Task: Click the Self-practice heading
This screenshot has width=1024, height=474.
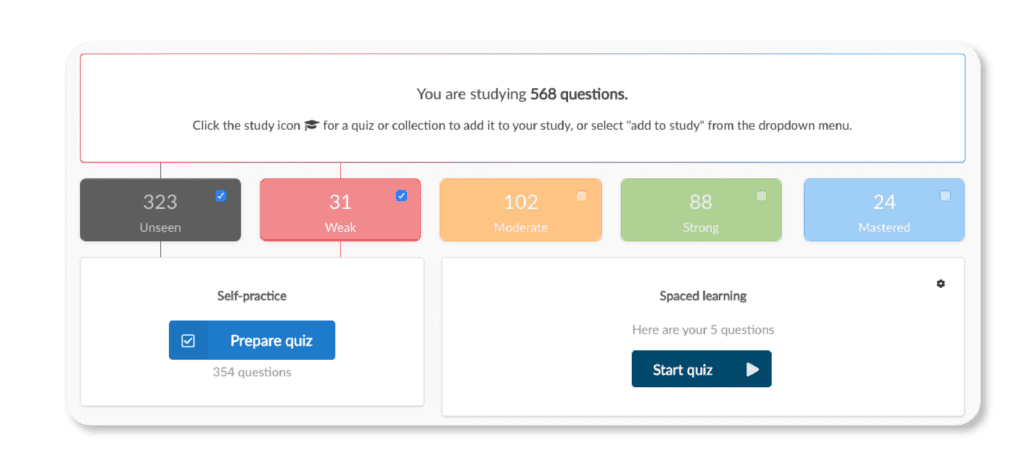Action: tap(252, 296)
